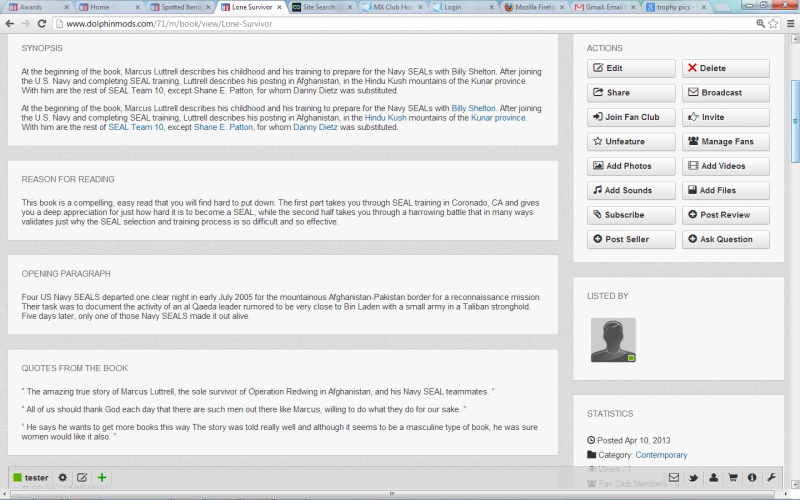Click the info circle icon in bottom bar

(x=752, y=478)
